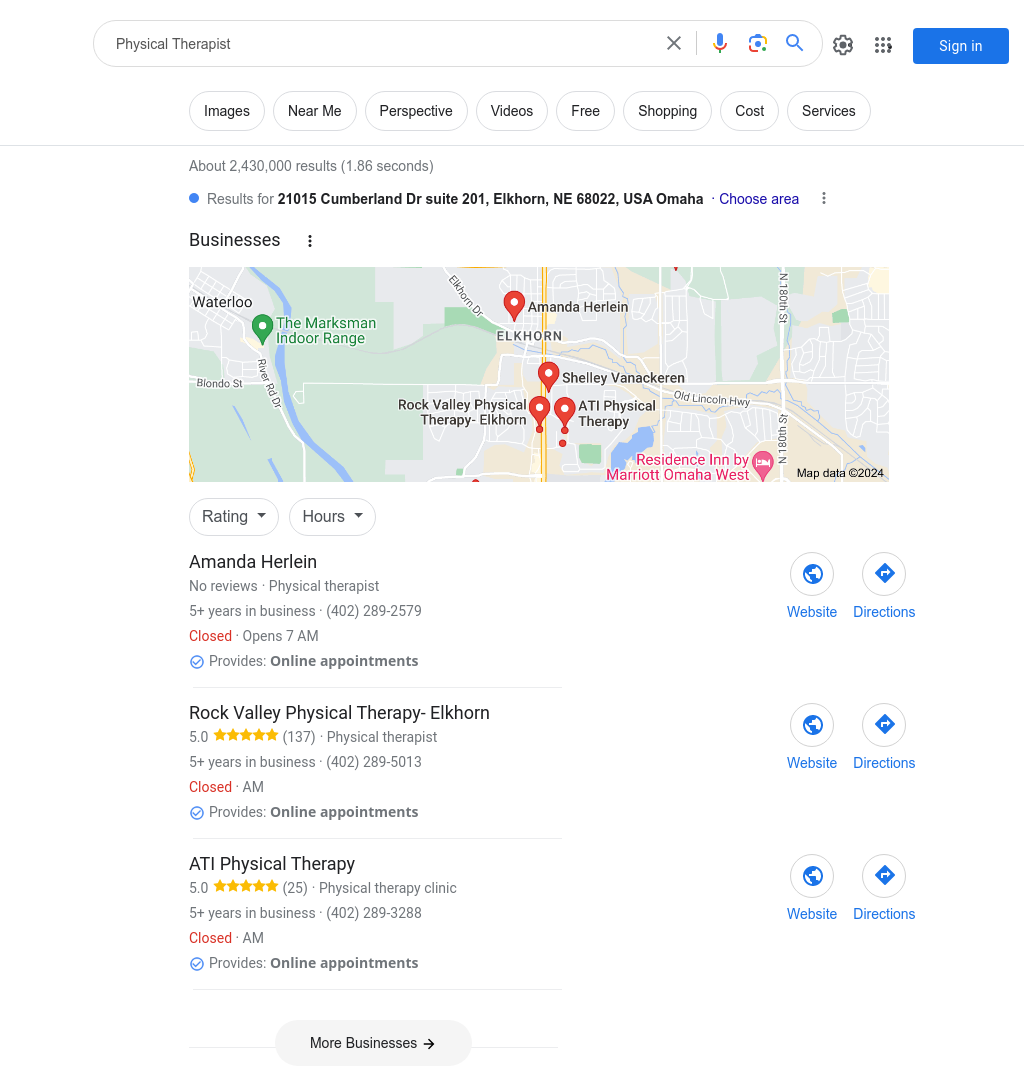This screenshot has width=1024, height=1090.
Task: Click the Amanda Herlein map pin
Action: click(514, 304)
